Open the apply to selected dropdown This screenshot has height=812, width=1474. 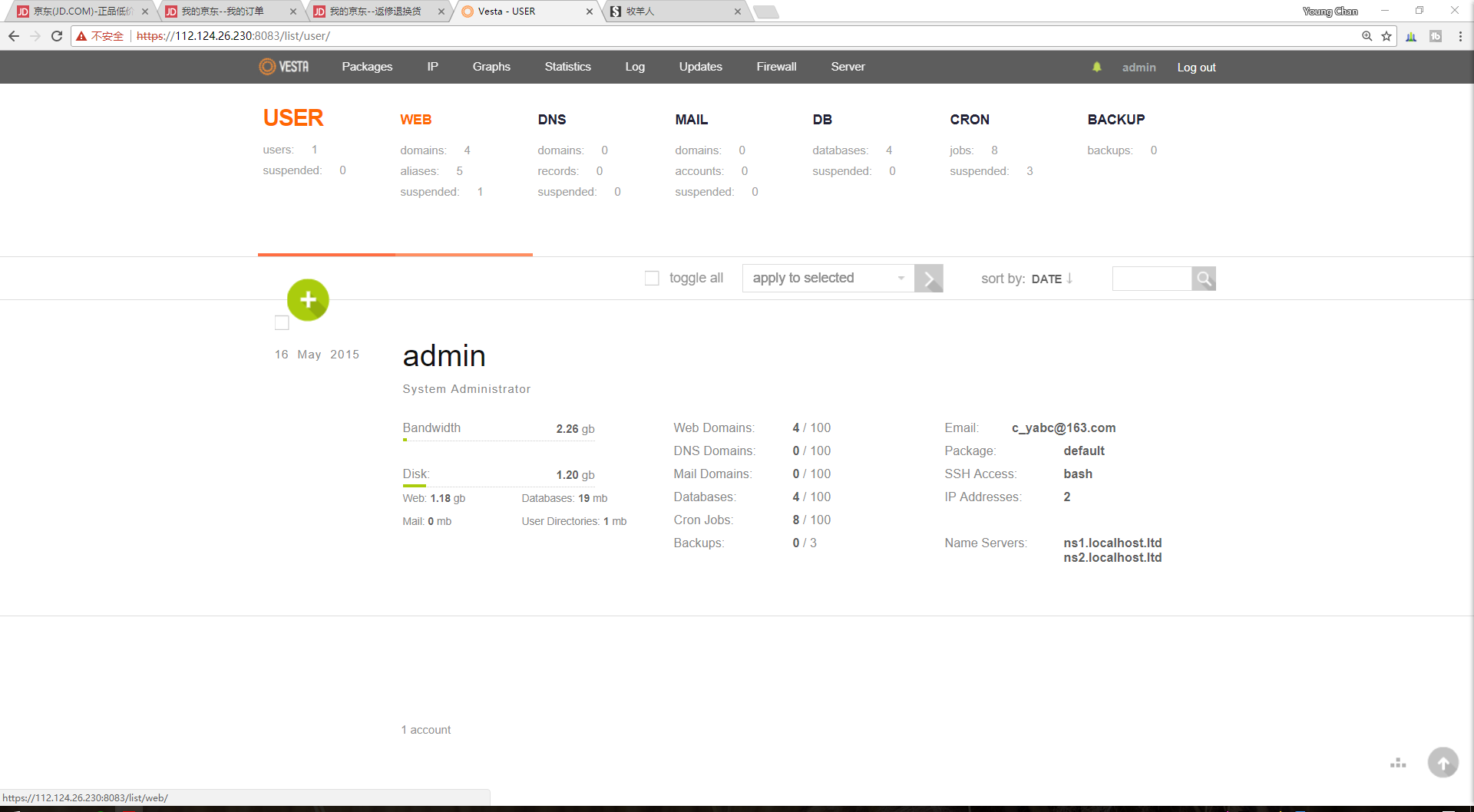(x=828, y=278)
